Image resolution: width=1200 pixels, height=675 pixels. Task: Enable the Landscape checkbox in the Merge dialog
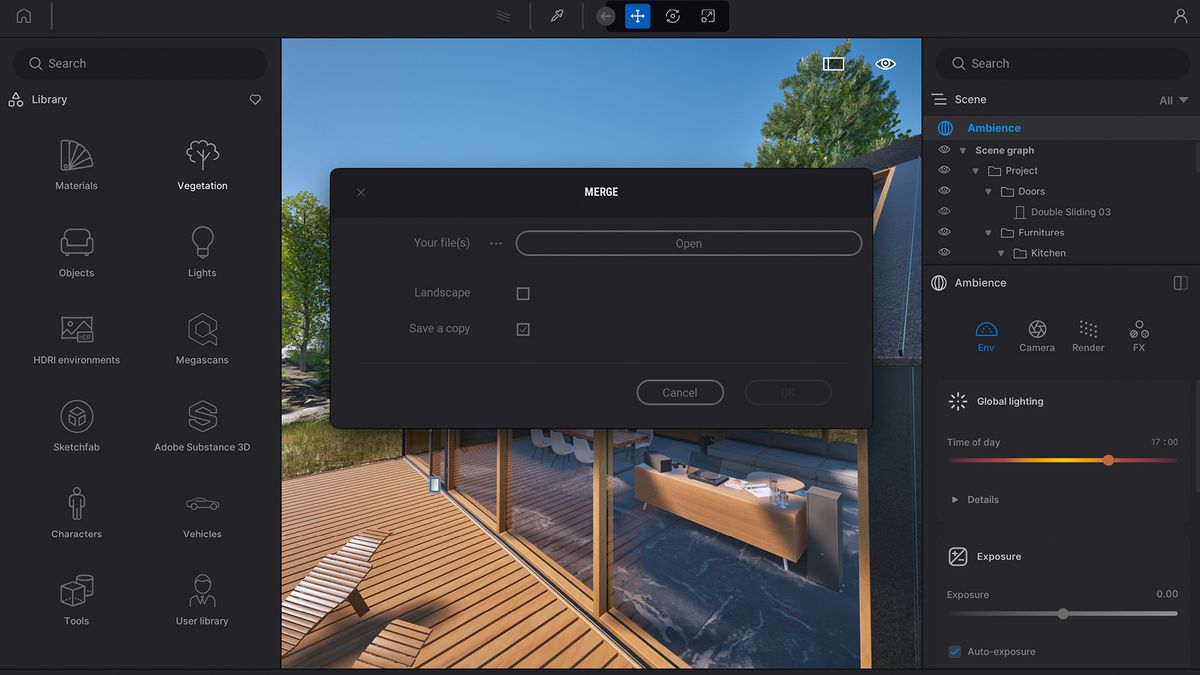tap(522, 293)
